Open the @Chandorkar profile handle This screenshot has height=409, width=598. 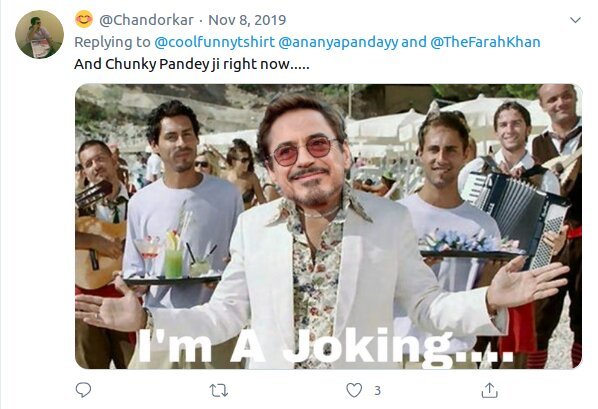pyautogui.click(x=146, y=20)
